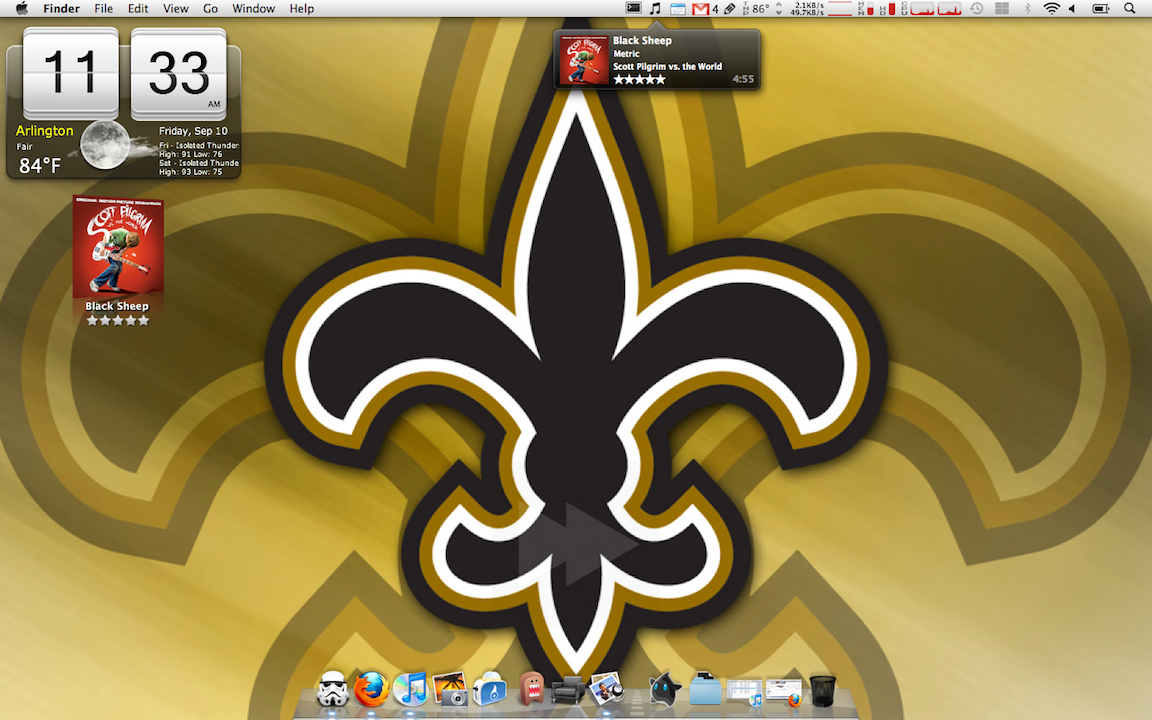Open the Help menu

tap(301, 9)
